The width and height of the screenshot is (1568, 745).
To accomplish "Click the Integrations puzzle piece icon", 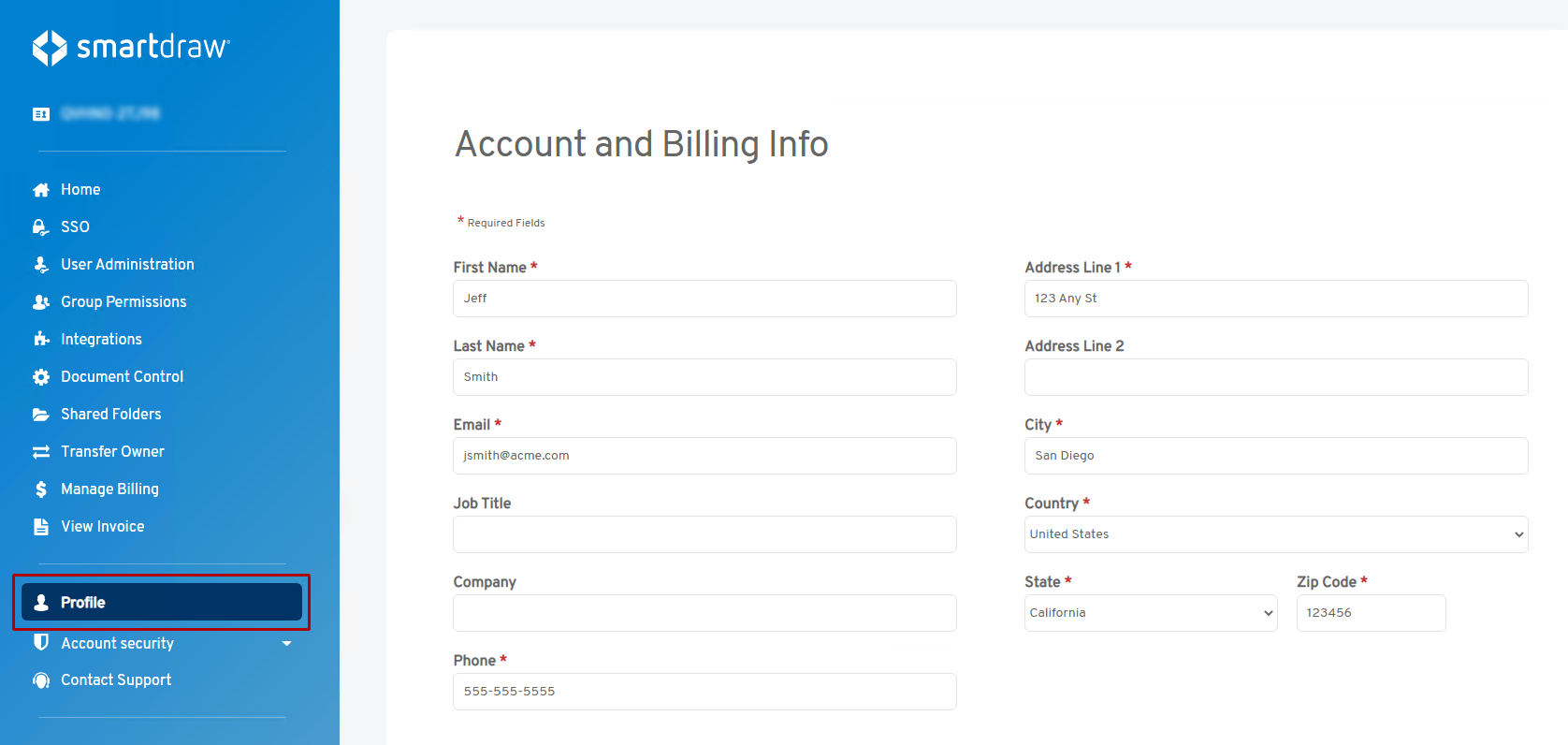I will [x=41, y=340].
